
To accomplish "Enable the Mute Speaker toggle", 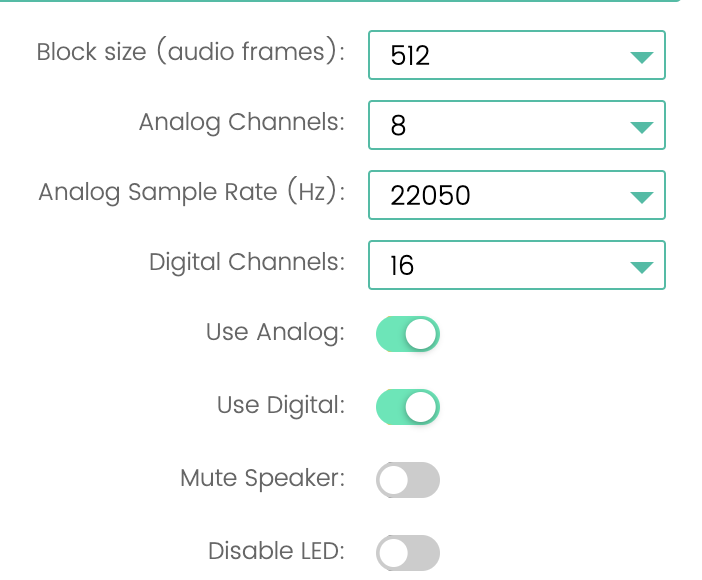I will pyautogui.click(x=408, y=480).
